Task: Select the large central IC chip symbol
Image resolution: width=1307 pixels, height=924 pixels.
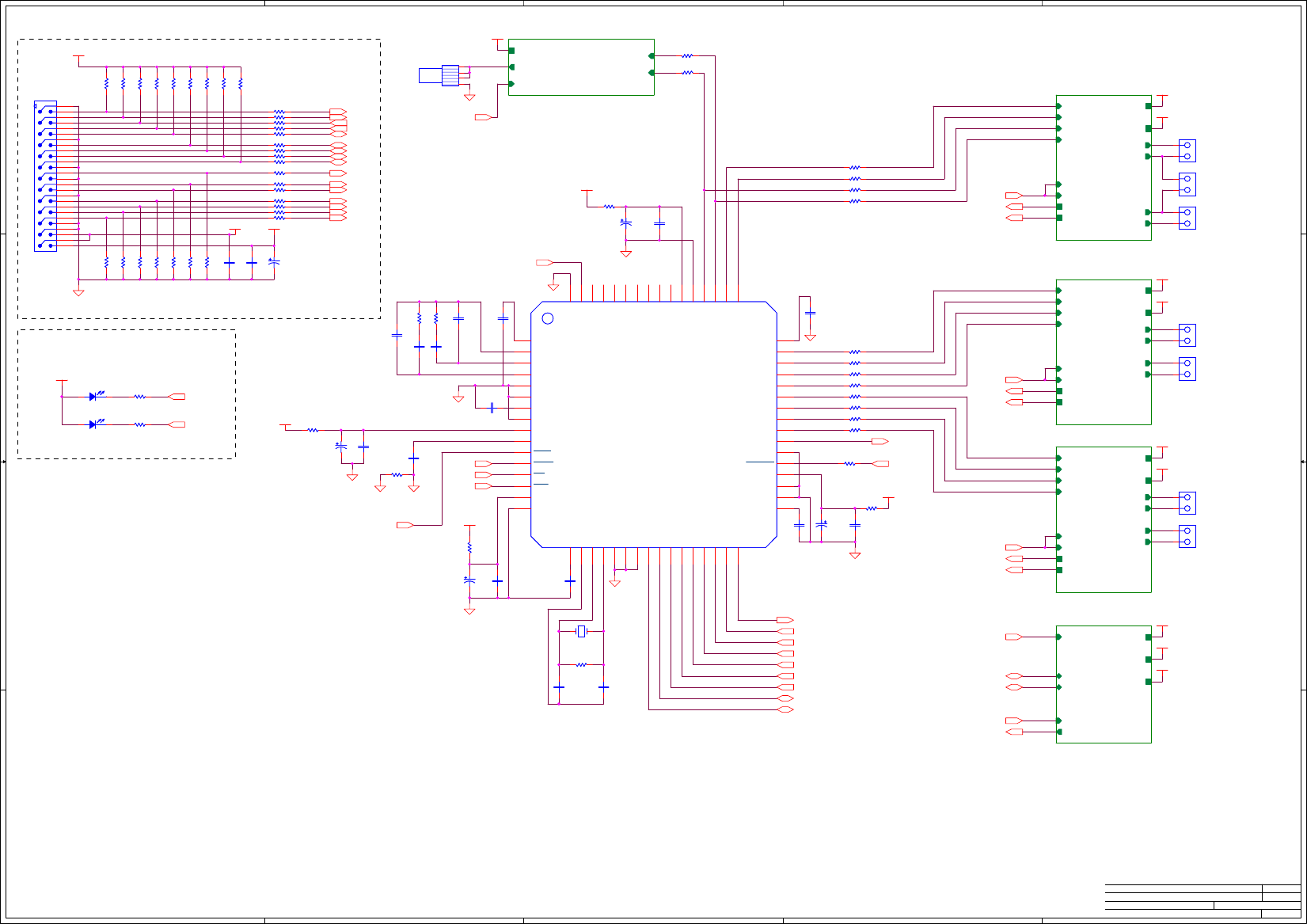Action: pos(653,424)
